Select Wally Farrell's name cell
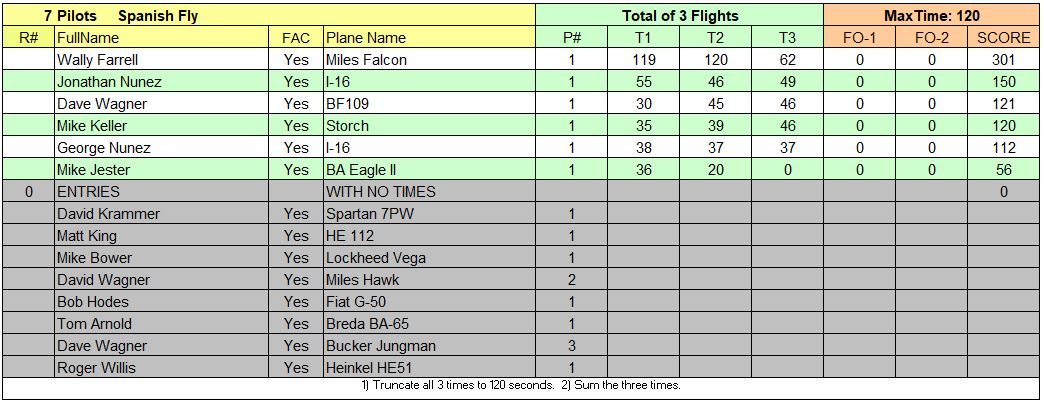 (162, 59)
